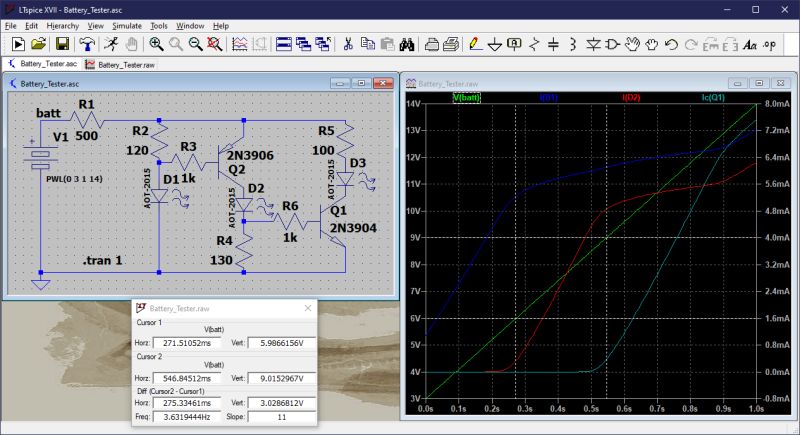
Task: Click the V(batt) trace label
Action: point(466,97)
